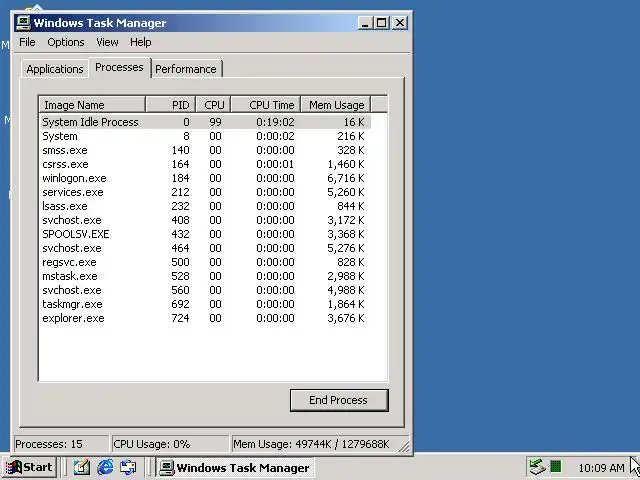Click the CPU Usage: 0% status entry

tap(170, 444)
